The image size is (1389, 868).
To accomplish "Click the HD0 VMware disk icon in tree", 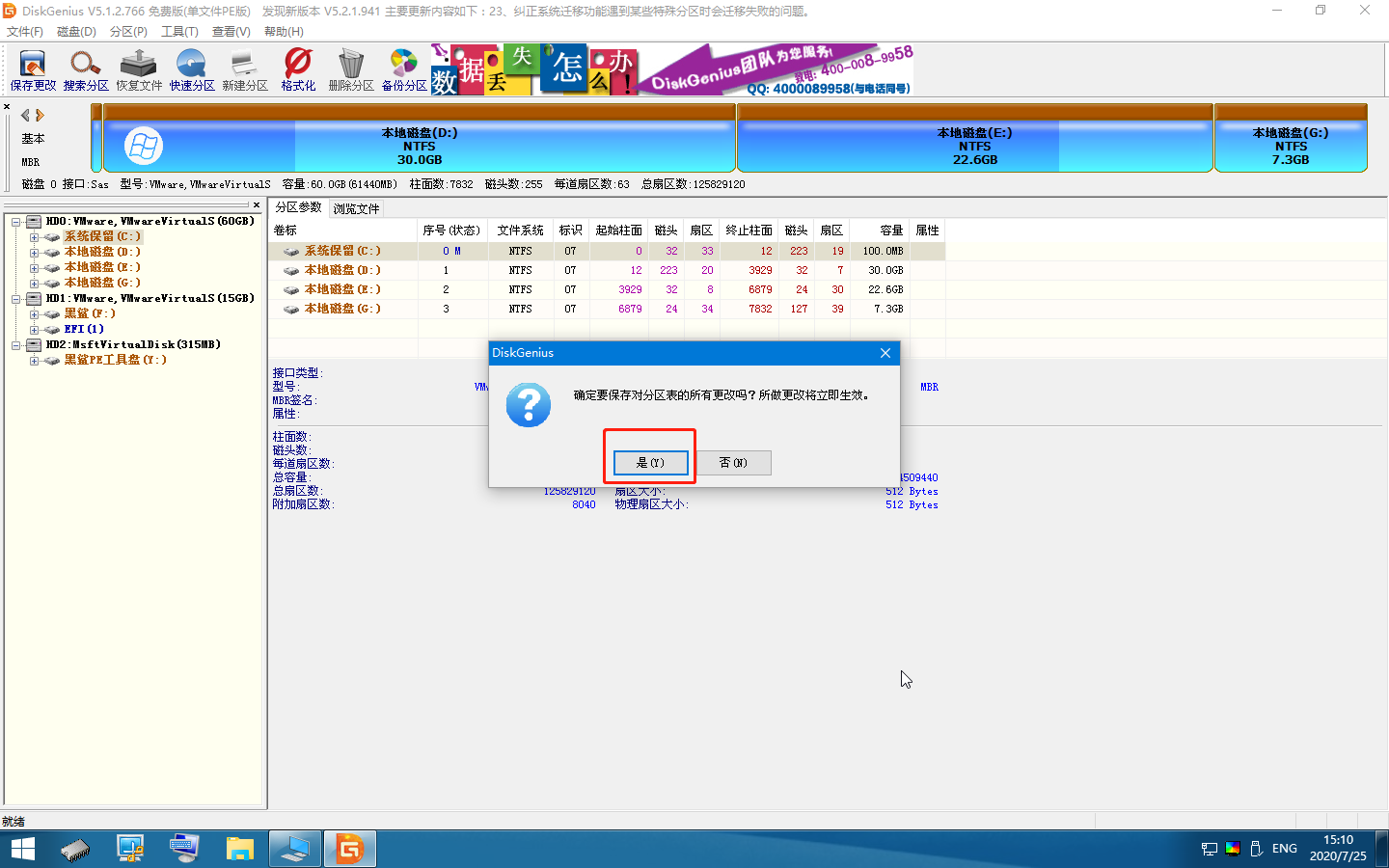I will 34,222.
